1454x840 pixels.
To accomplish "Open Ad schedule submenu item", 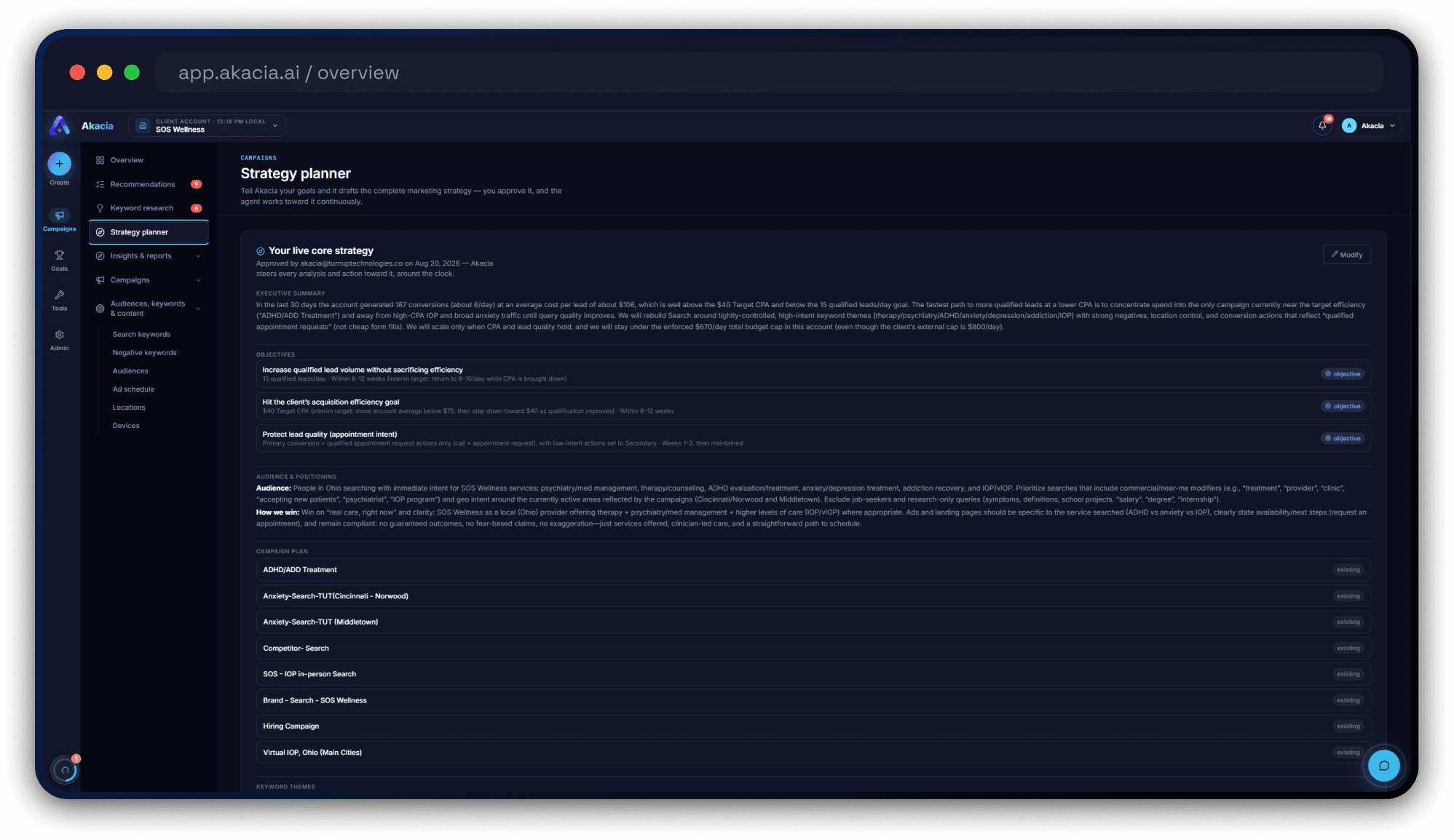I will point(133,389).
